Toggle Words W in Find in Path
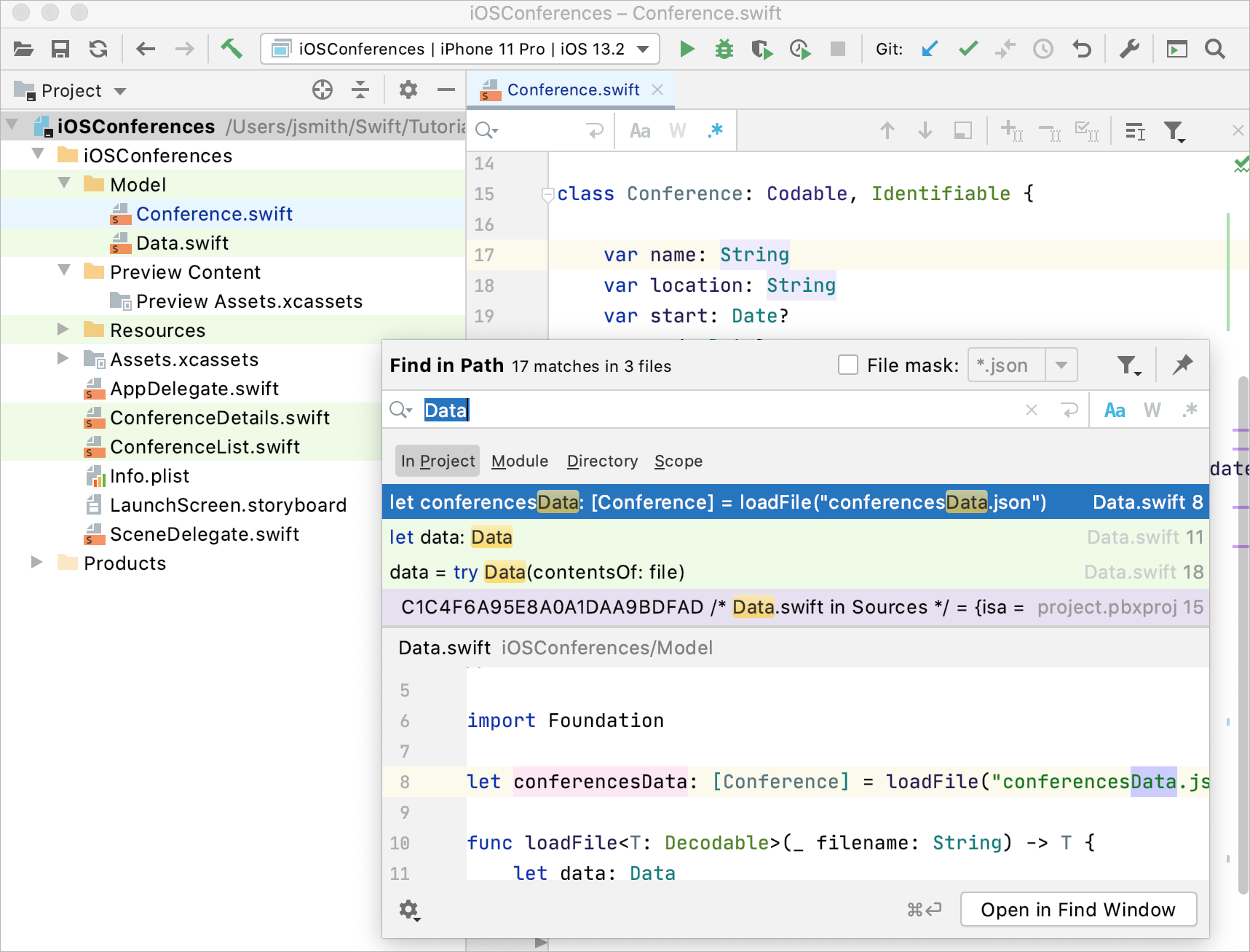 1152,410
